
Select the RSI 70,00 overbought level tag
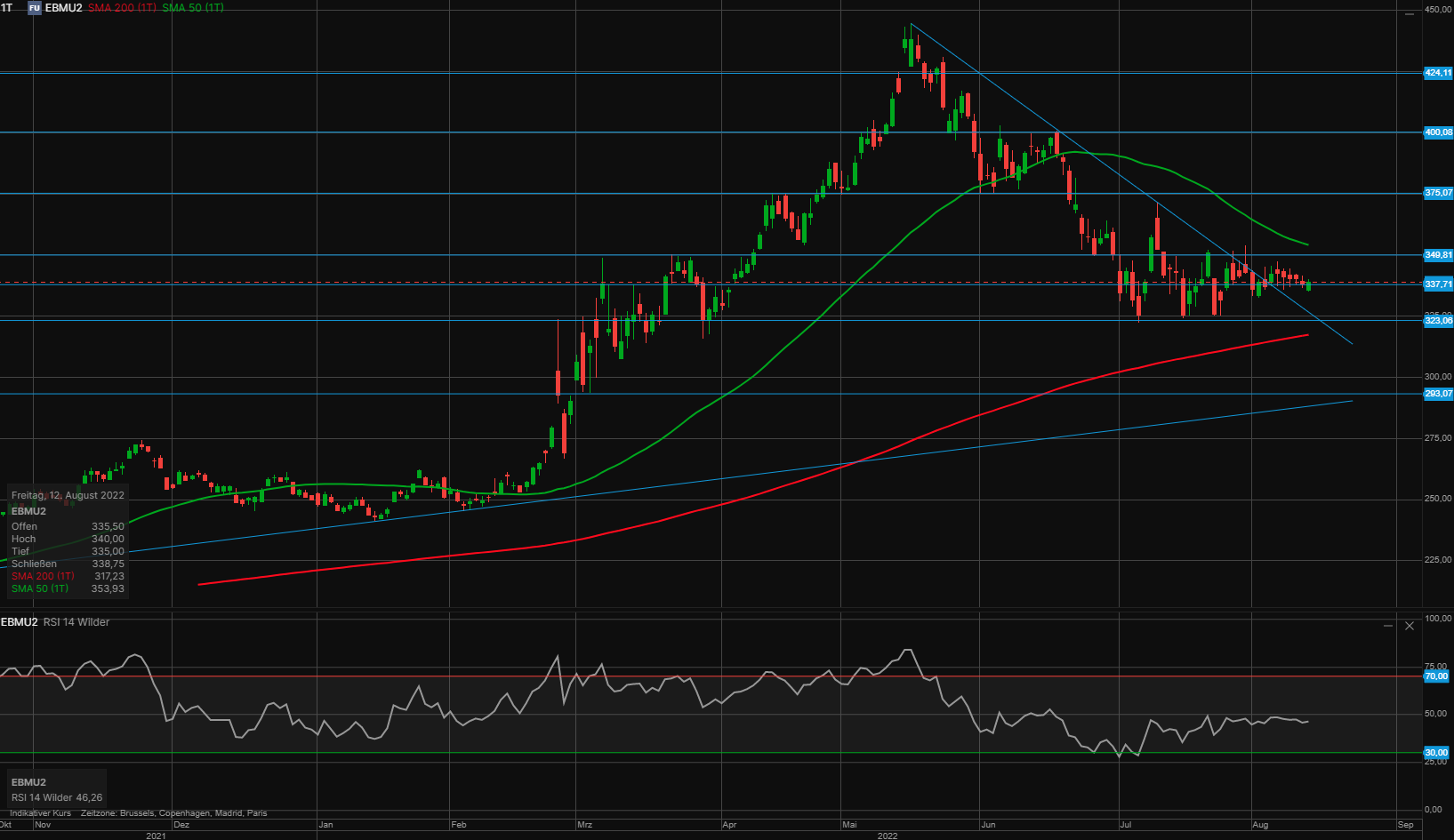pyautogui.click(x=1435, y=676)
